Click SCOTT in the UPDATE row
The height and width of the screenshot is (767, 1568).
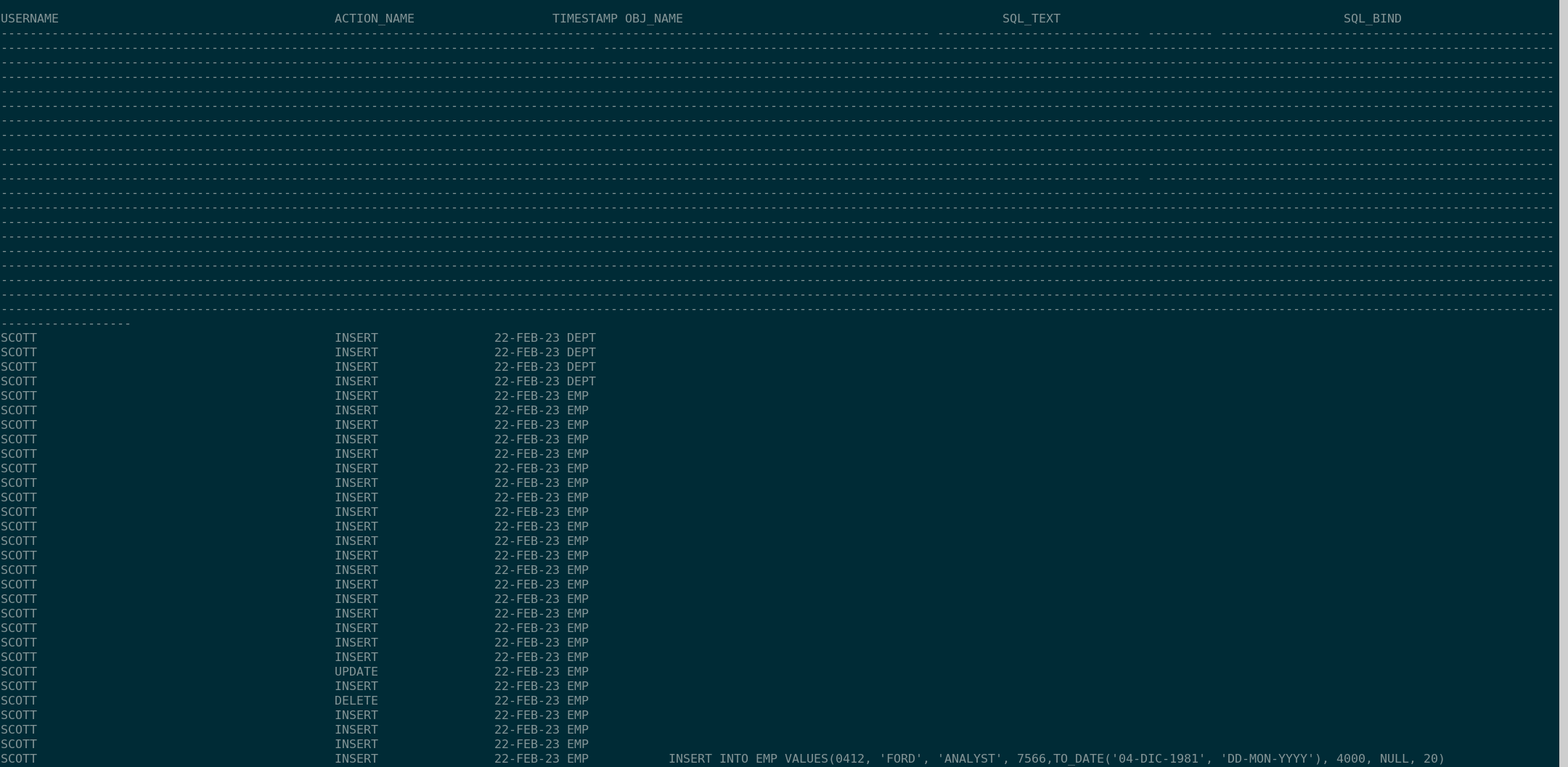click(x=19, y=671)
